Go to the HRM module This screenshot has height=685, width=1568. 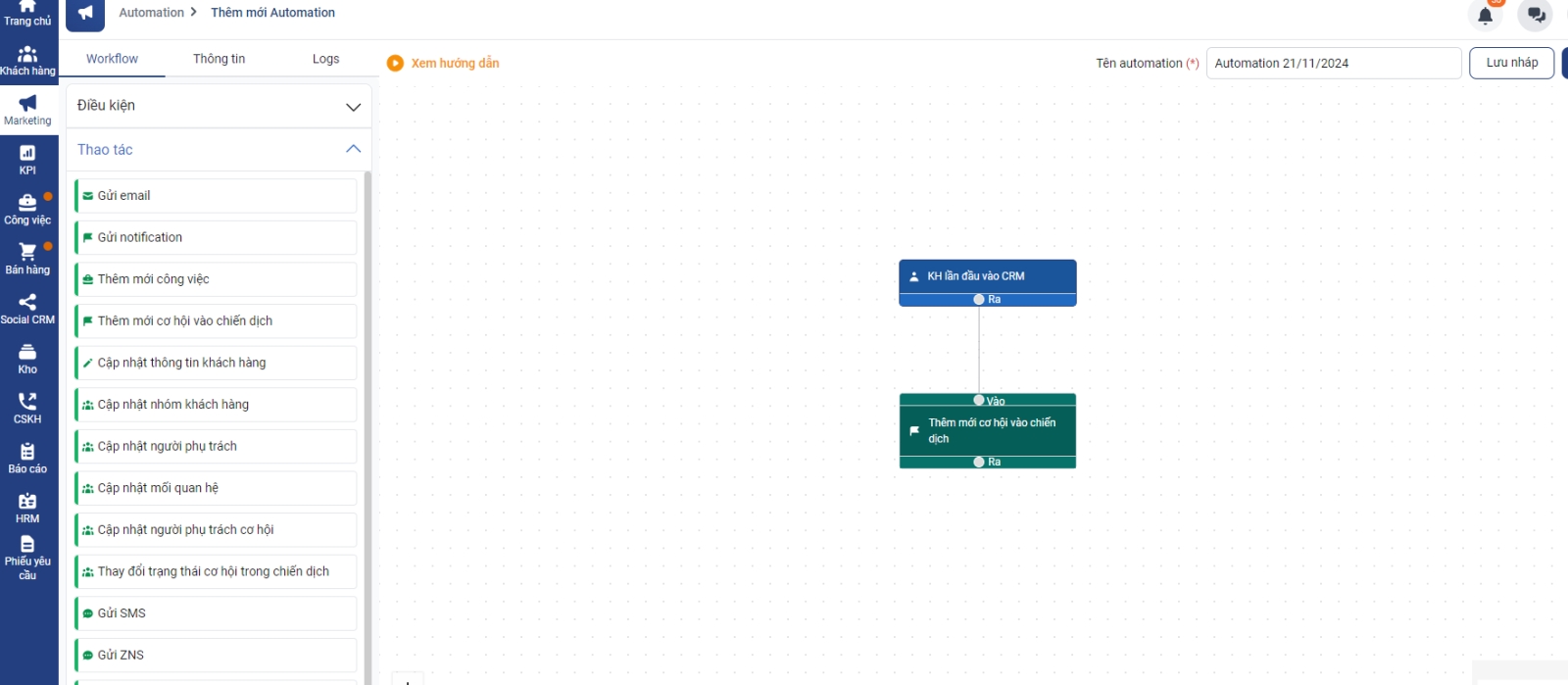(x=27, y=508)
